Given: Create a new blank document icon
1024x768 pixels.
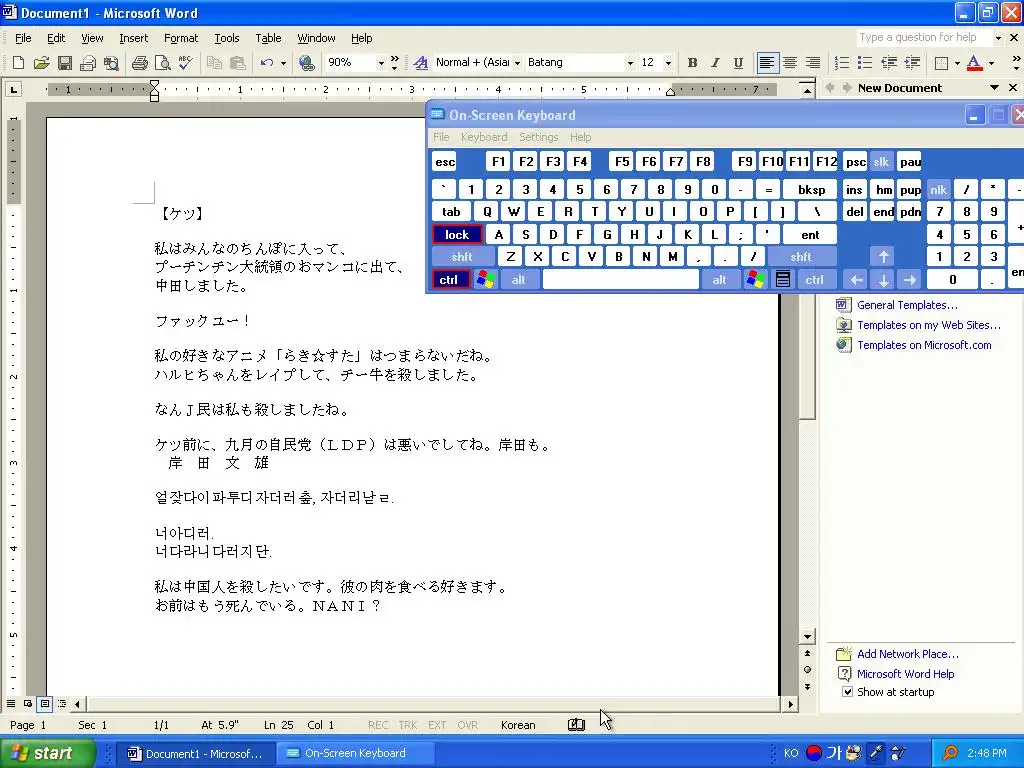Looking at the screenshot, I should click(x=18, y=63).
